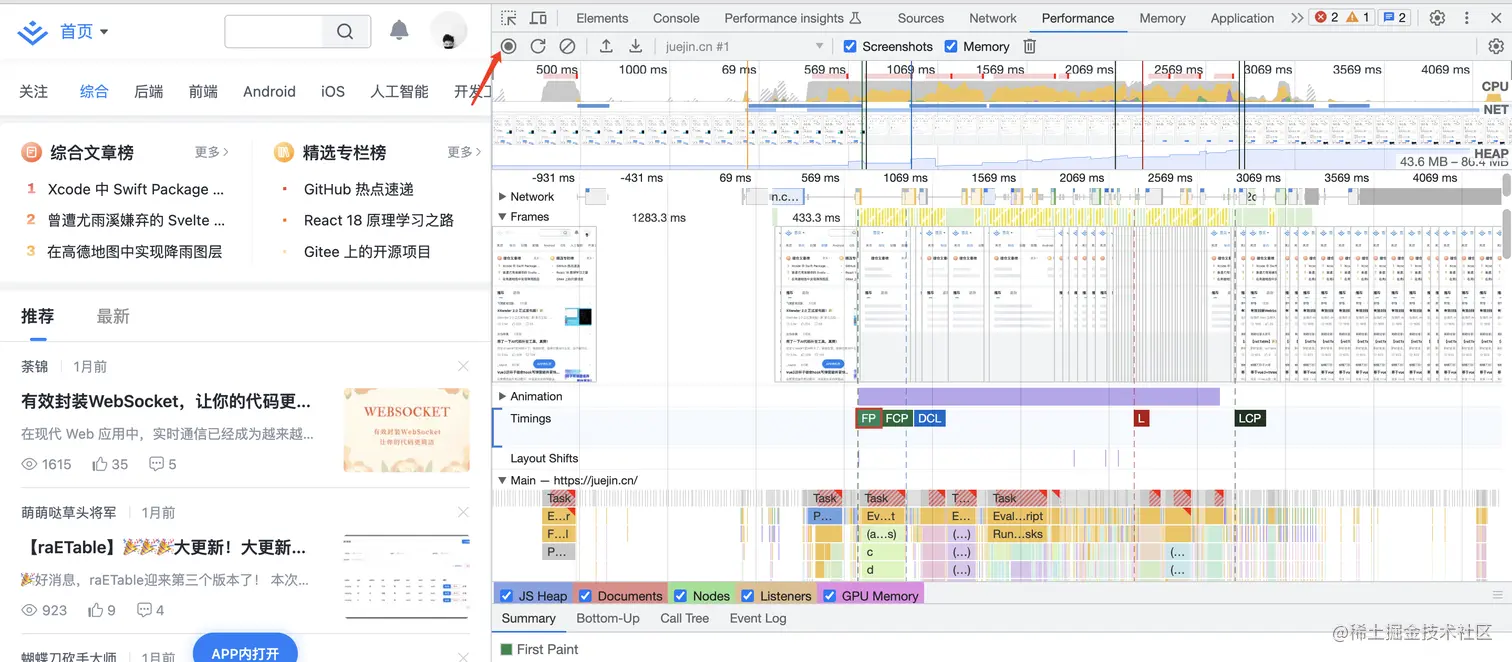Expand the Animation track
Image resolution: width=1512 pixels, height=662 pixels.
pyautogui.click(x=503, y=397)
